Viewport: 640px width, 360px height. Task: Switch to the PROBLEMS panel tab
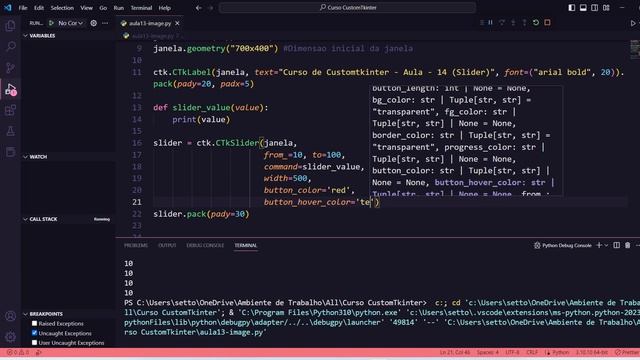[x=136, y=245]
